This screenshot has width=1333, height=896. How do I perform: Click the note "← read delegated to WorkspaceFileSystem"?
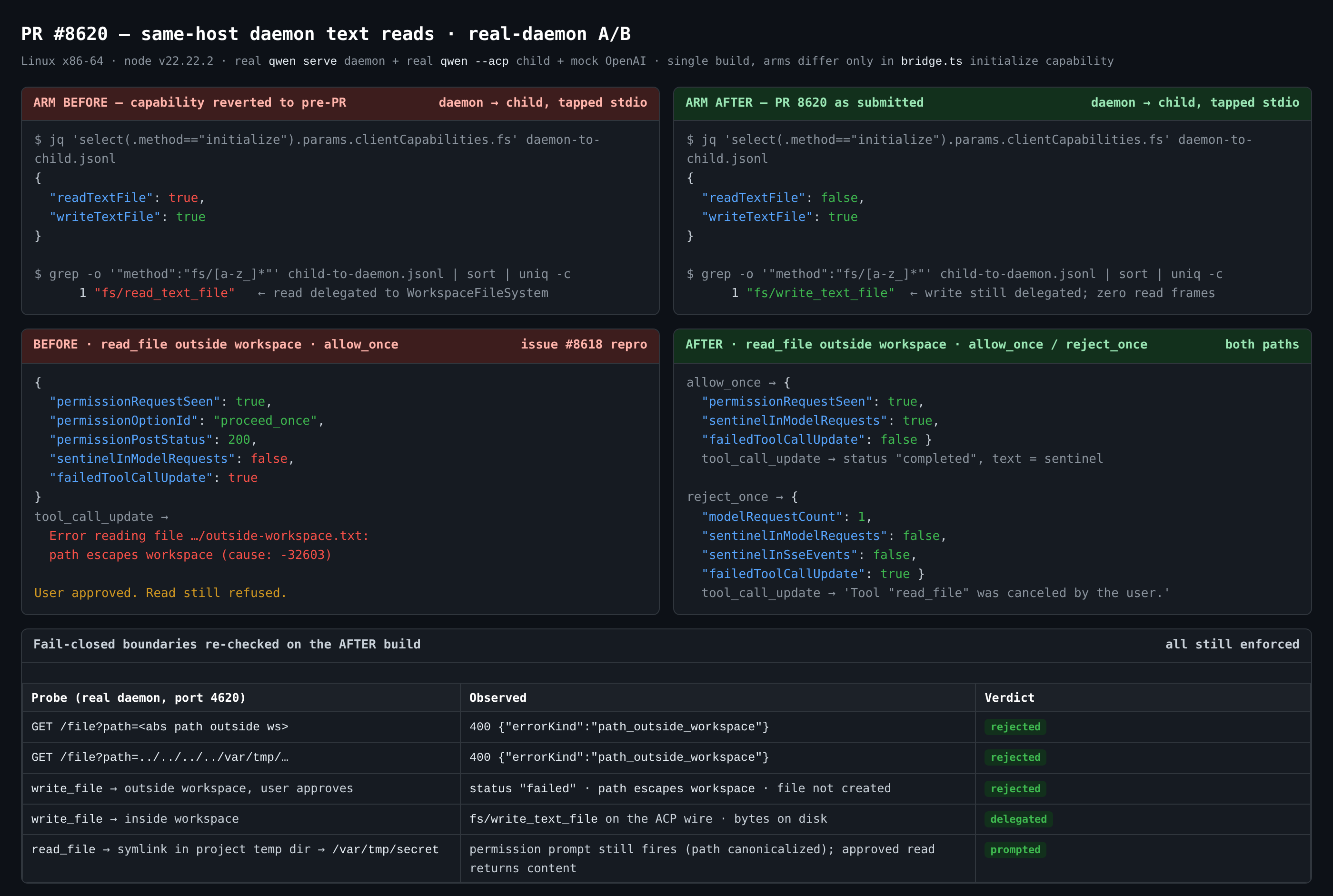pyautogui.click(x=403, y=293)
